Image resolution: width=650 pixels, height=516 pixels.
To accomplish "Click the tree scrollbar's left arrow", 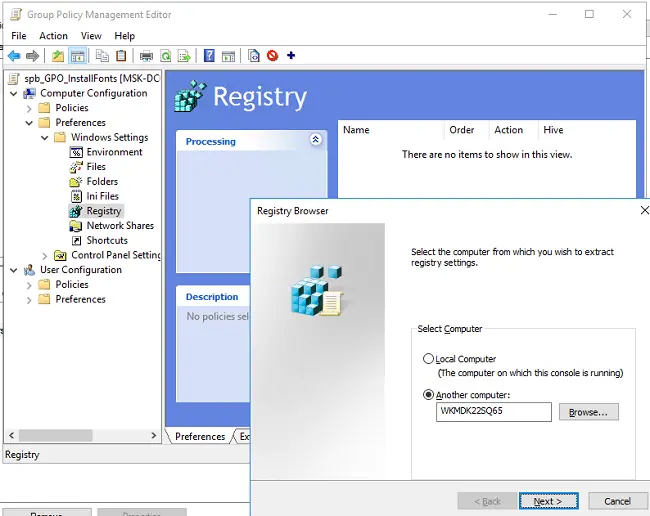I will (x=11, y=436).
